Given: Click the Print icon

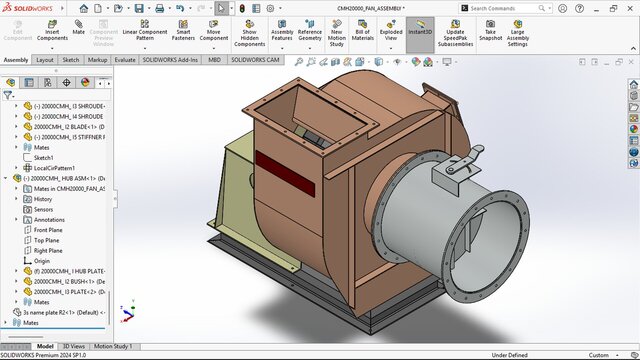Looking at the screenshot, I should click(x=160, y=8).
